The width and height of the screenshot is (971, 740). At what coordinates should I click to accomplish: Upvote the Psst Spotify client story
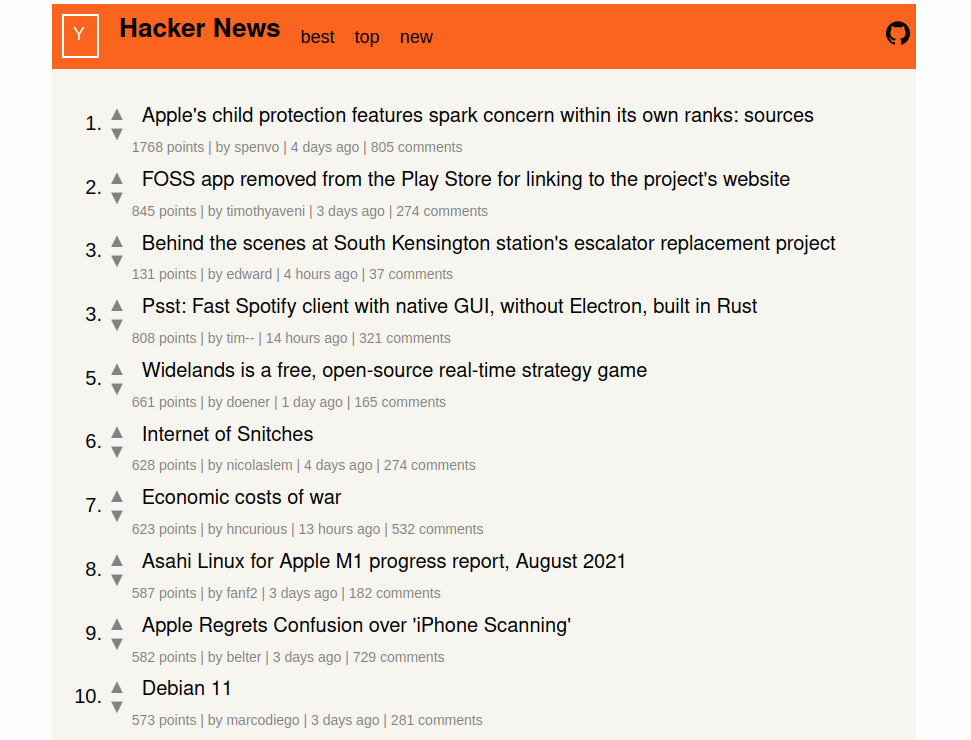pos(117,305)
